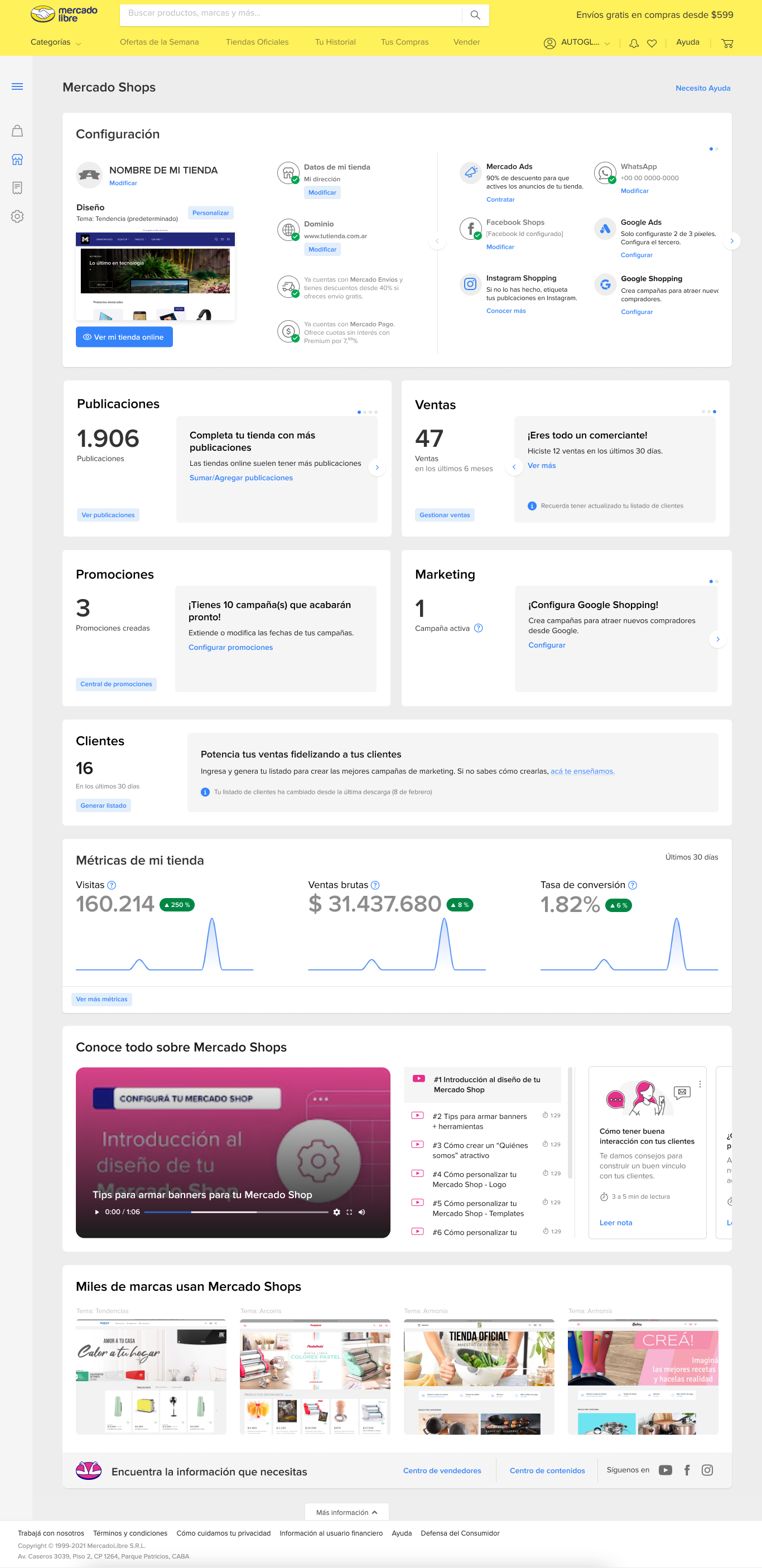This screenshot has width=762, height=1568.
Task: Select the shopping bag sidebar icon
Action: click(x=17, y=131)
